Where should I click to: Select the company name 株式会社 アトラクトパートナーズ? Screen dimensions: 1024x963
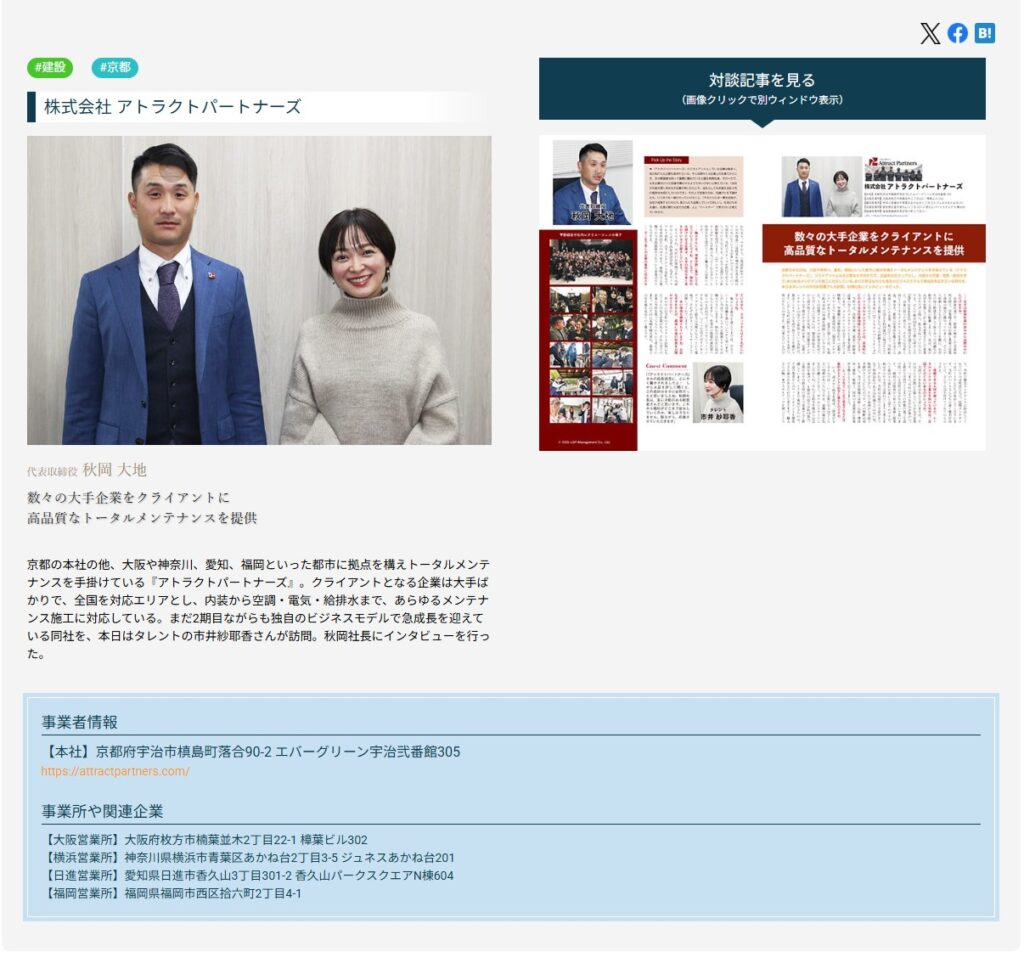(172, 106)
